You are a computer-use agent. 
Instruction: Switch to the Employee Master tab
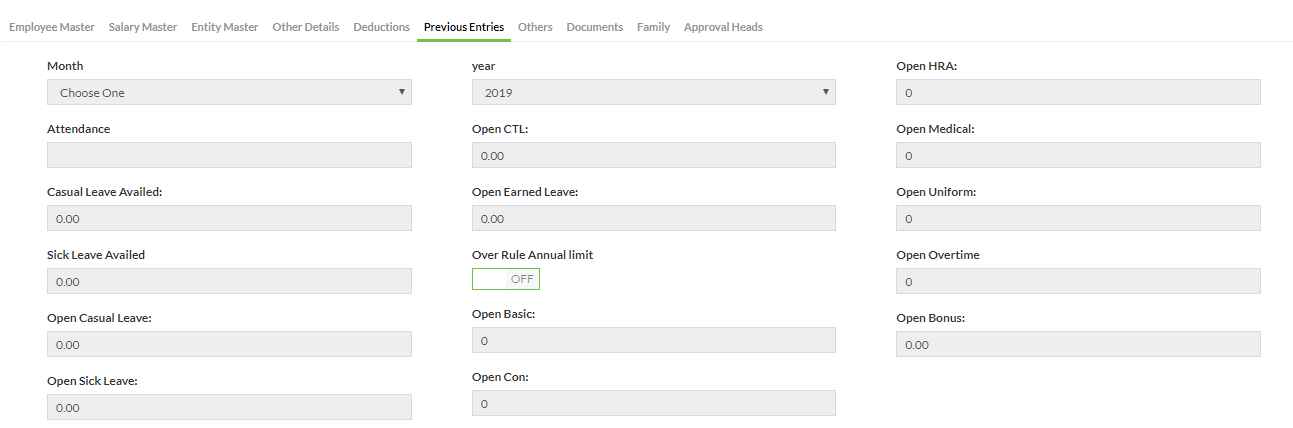click(52, 27)
